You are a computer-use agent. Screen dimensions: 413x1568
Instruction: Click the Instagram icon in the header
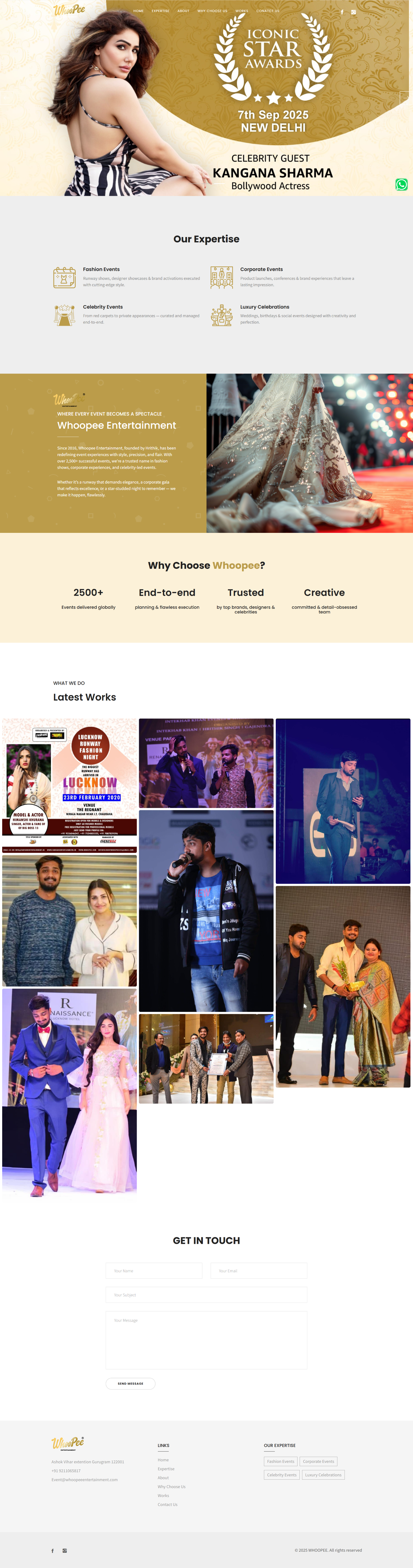point(353,12)
